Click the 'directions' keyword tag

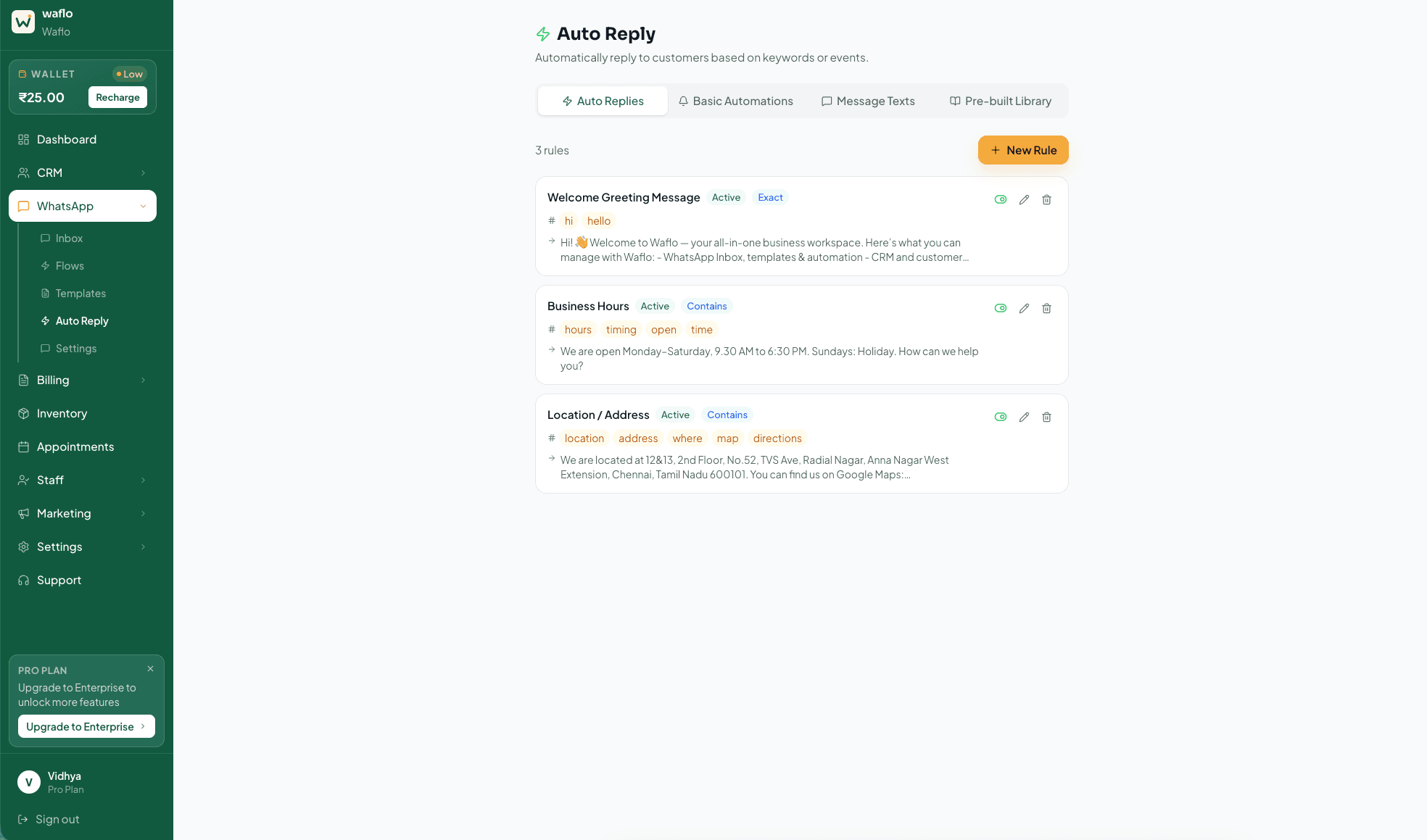click(777, 438)
